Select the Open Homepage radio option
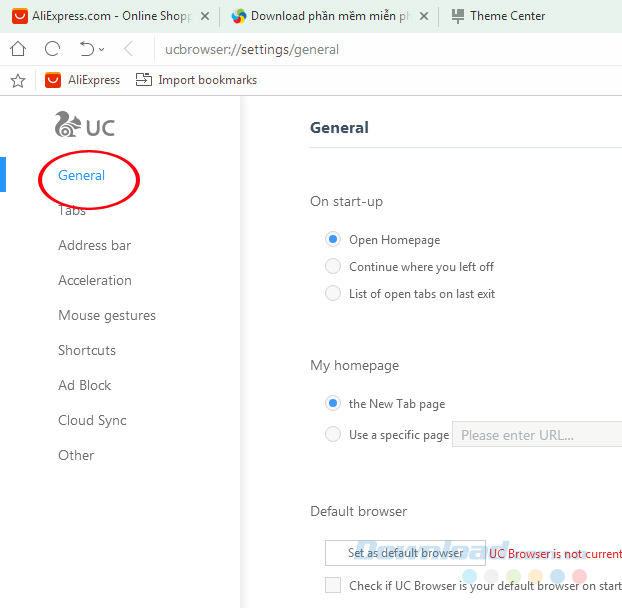This screenshot has height=608, width=622. click(x=333, y=240)
